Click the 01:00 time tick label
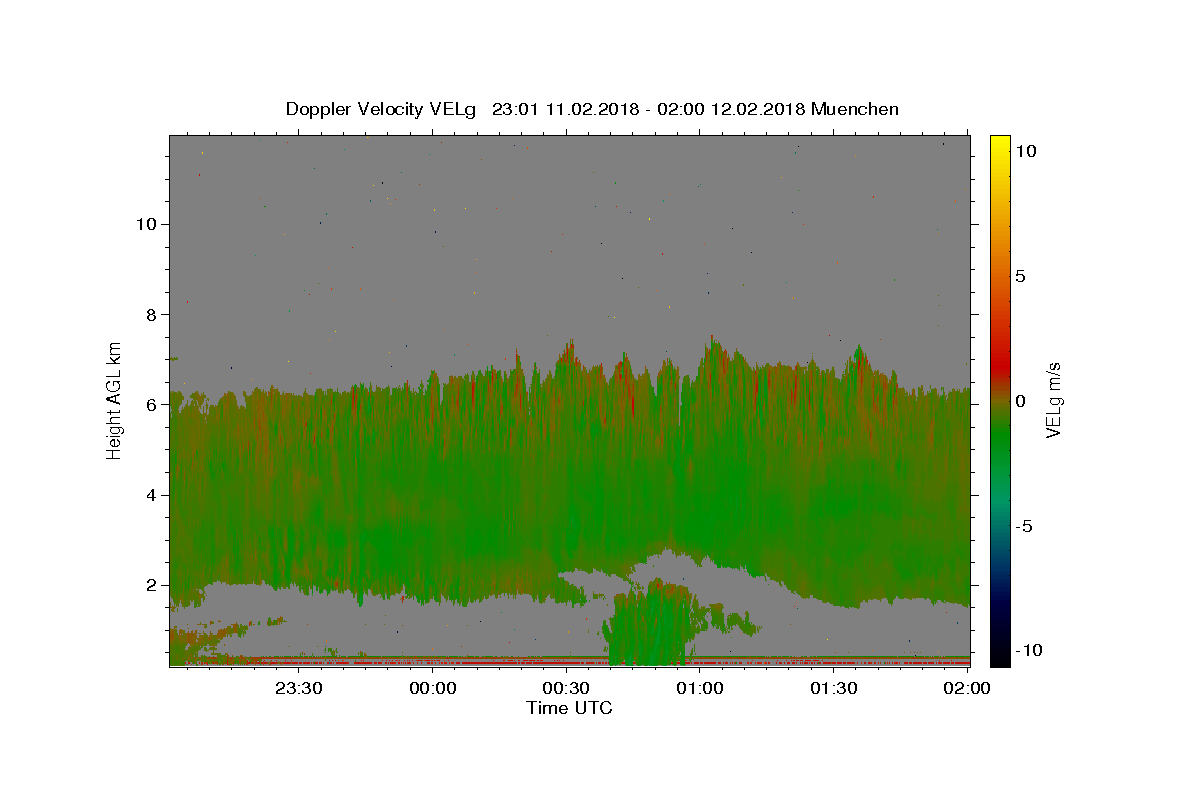This screenshot has height=800, width=1200. (700, 688)
